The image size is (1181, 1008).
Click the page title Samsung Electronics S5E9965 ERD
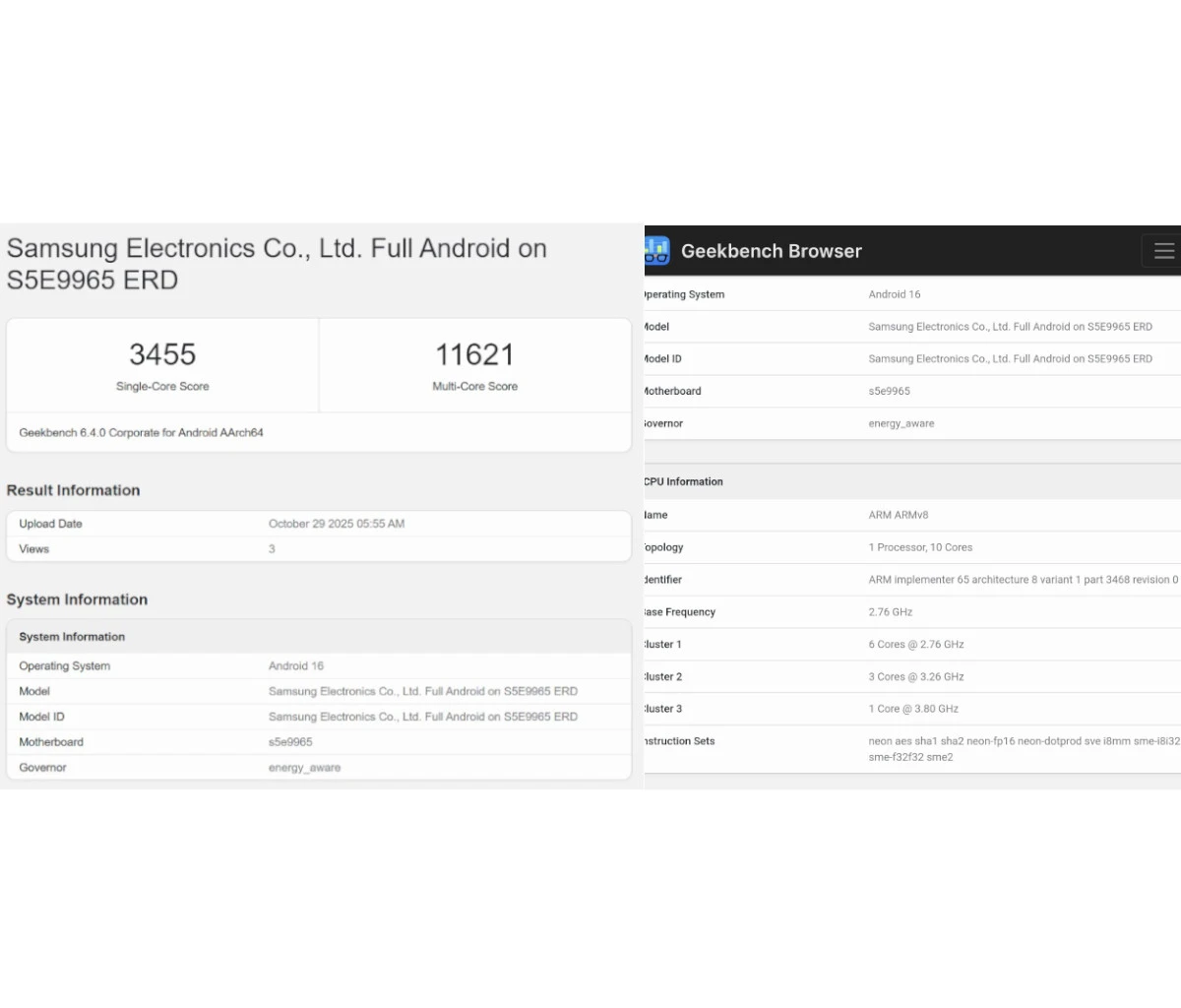click(x=277, y=264)
